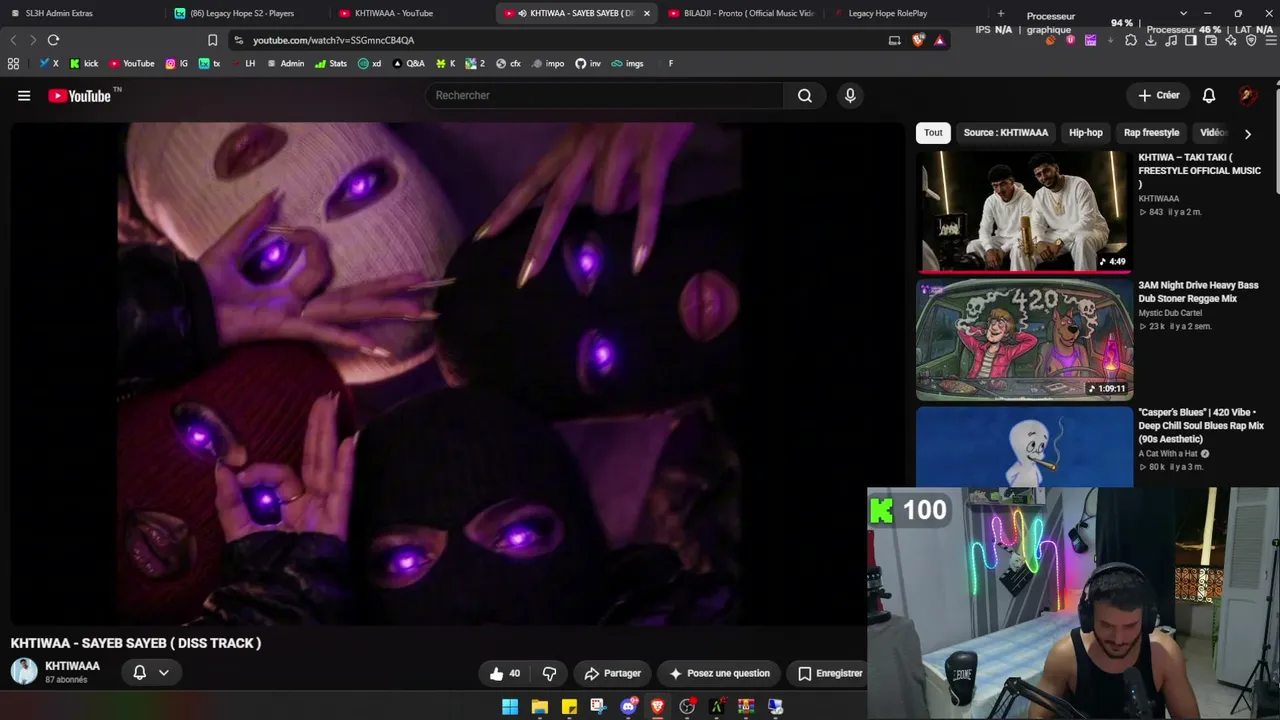Expand the subscription notification options chevron
Screen dimensions: 1280x720
pyautogui.click(x=163, y=673)
